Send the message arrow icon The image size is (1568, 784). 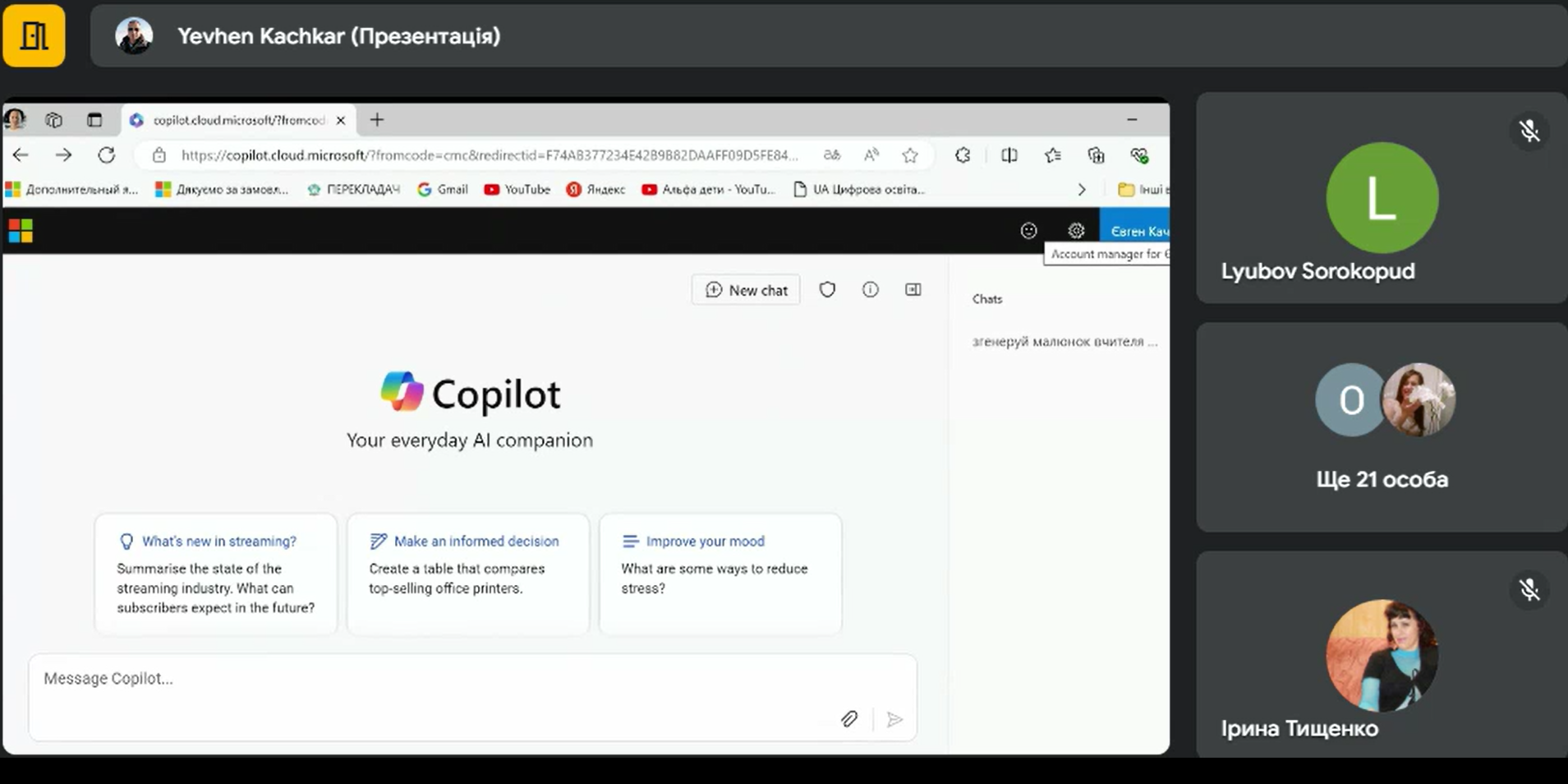pyautogui.click(x=894, y=720)
